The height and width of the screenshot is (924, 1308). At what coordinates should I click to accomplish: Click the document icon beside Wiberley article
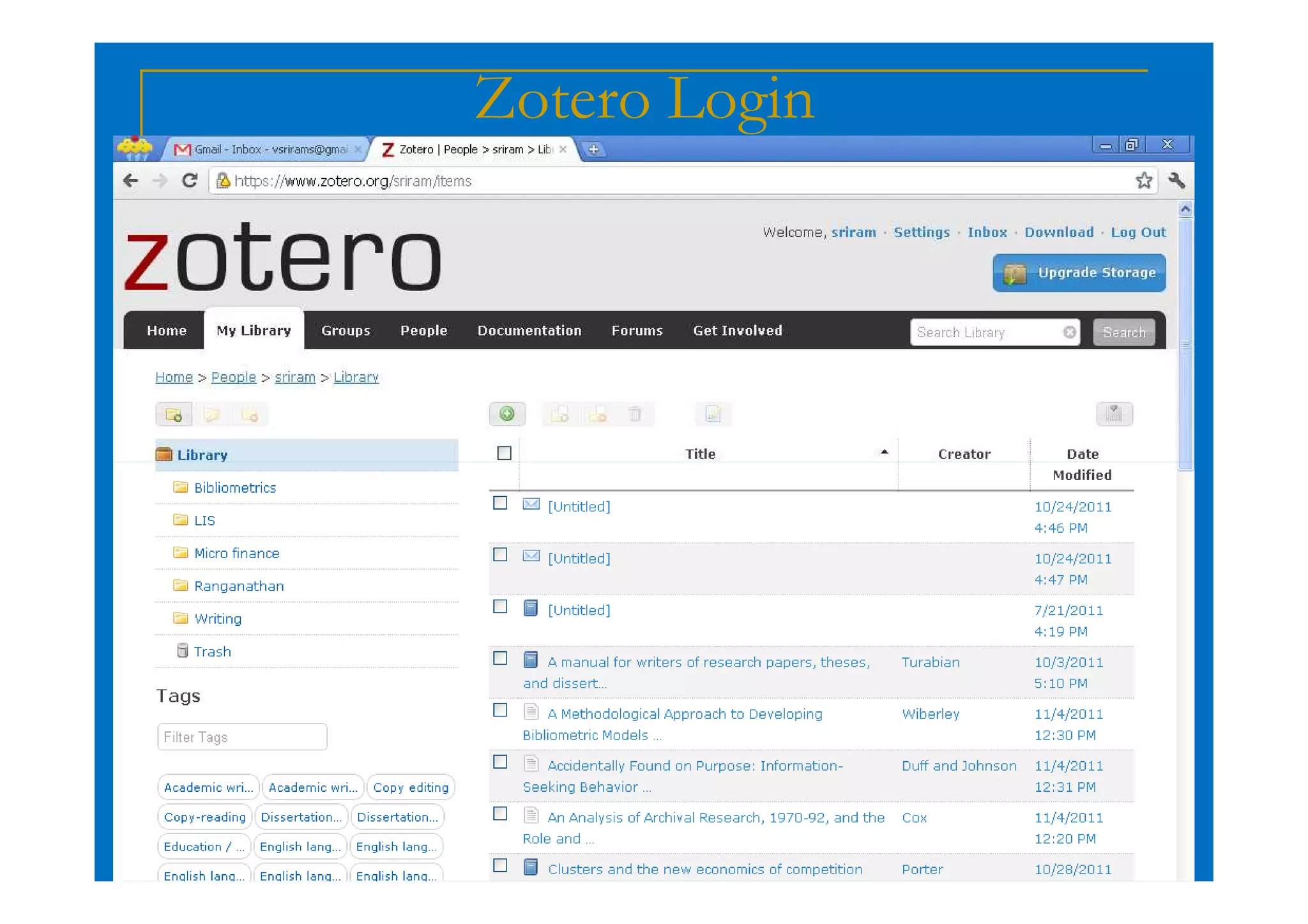click(x=531, y=711)
